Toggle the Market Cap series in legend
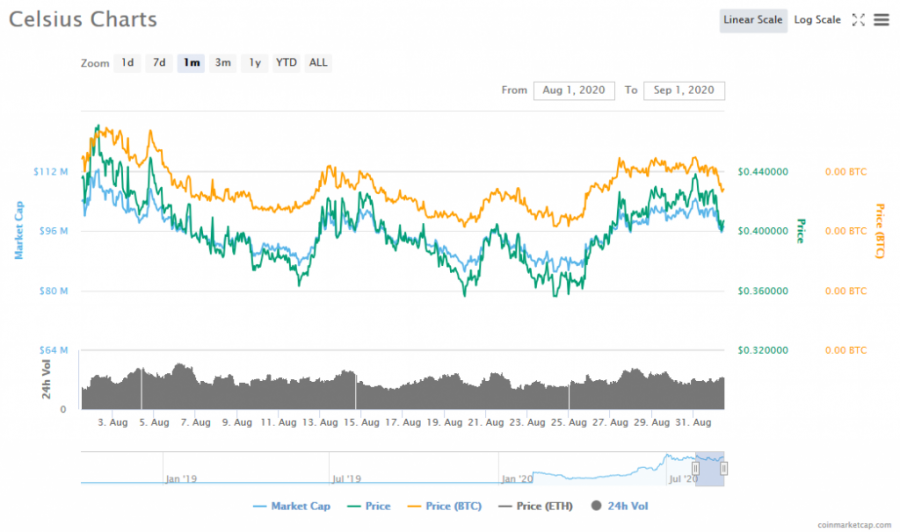The width and height of the screenshot is (900, 532). pos(292,506)
